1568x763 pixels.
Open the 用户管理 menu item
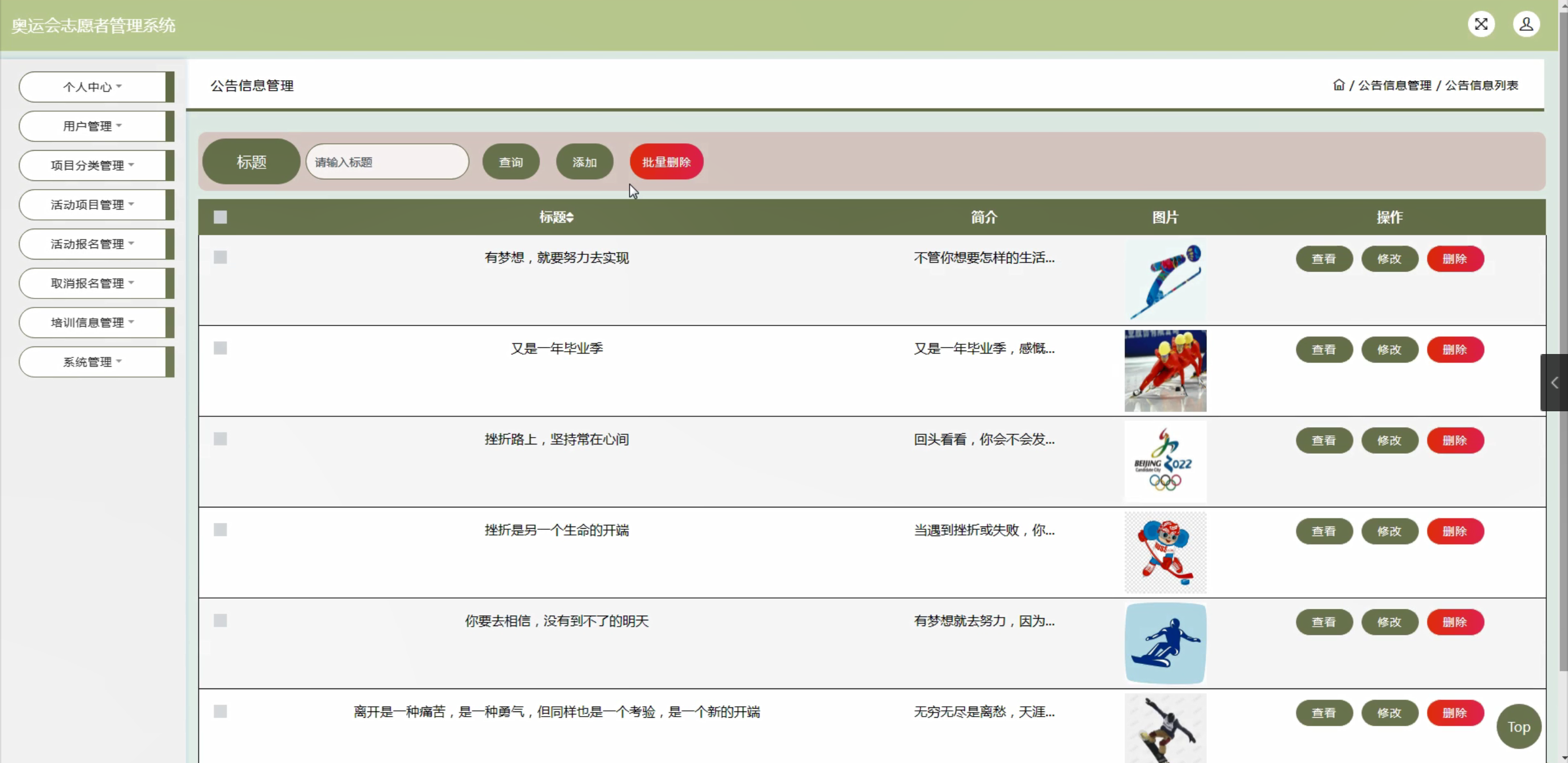coord(92,127)
